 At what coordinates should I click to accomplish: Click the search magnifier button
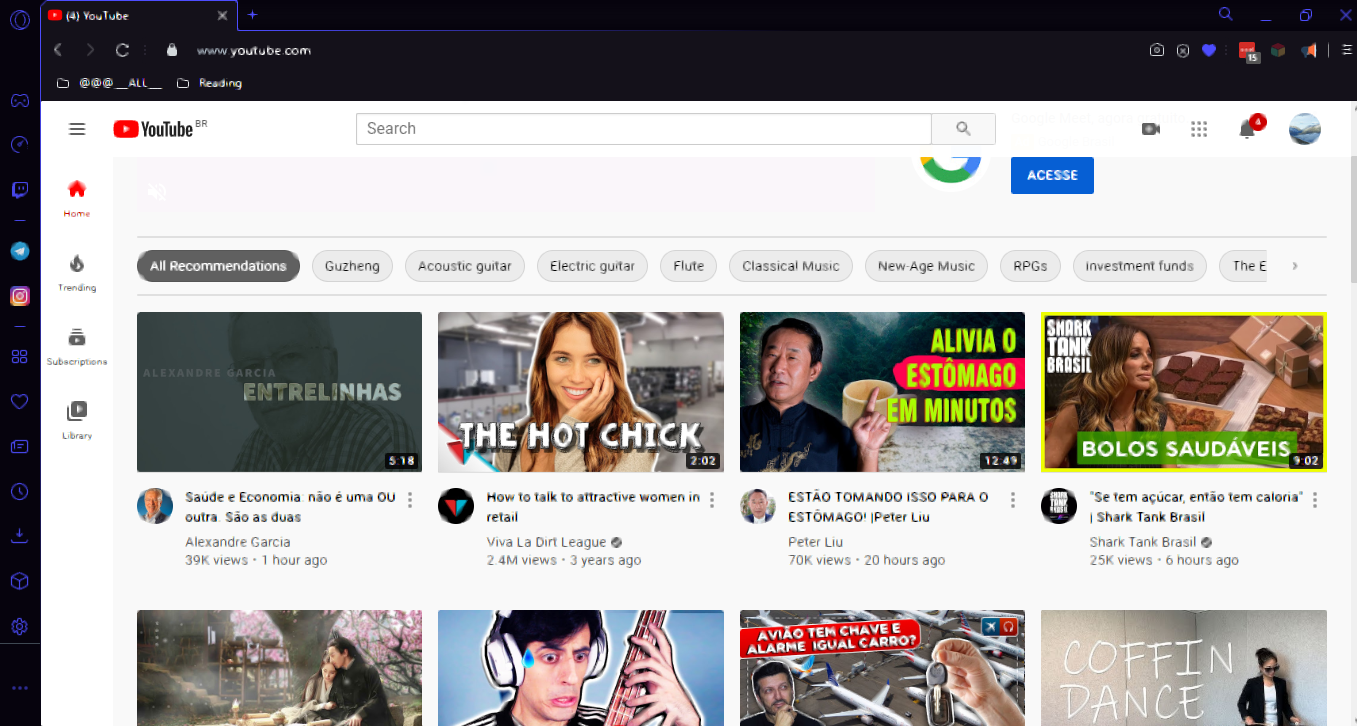(963, 129)
